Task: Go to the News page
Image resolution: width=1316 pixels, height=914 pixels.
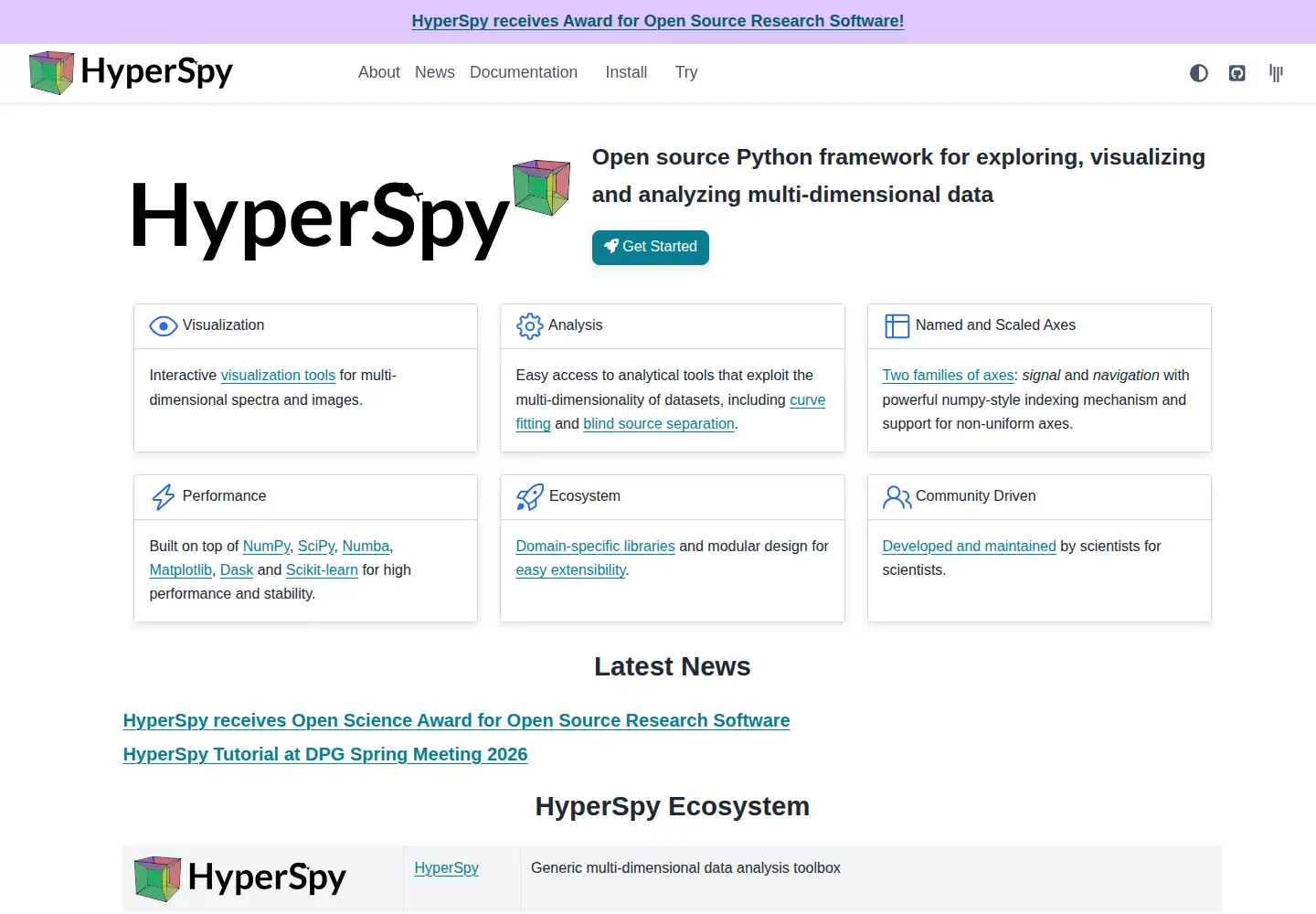Action: point(435,72)
